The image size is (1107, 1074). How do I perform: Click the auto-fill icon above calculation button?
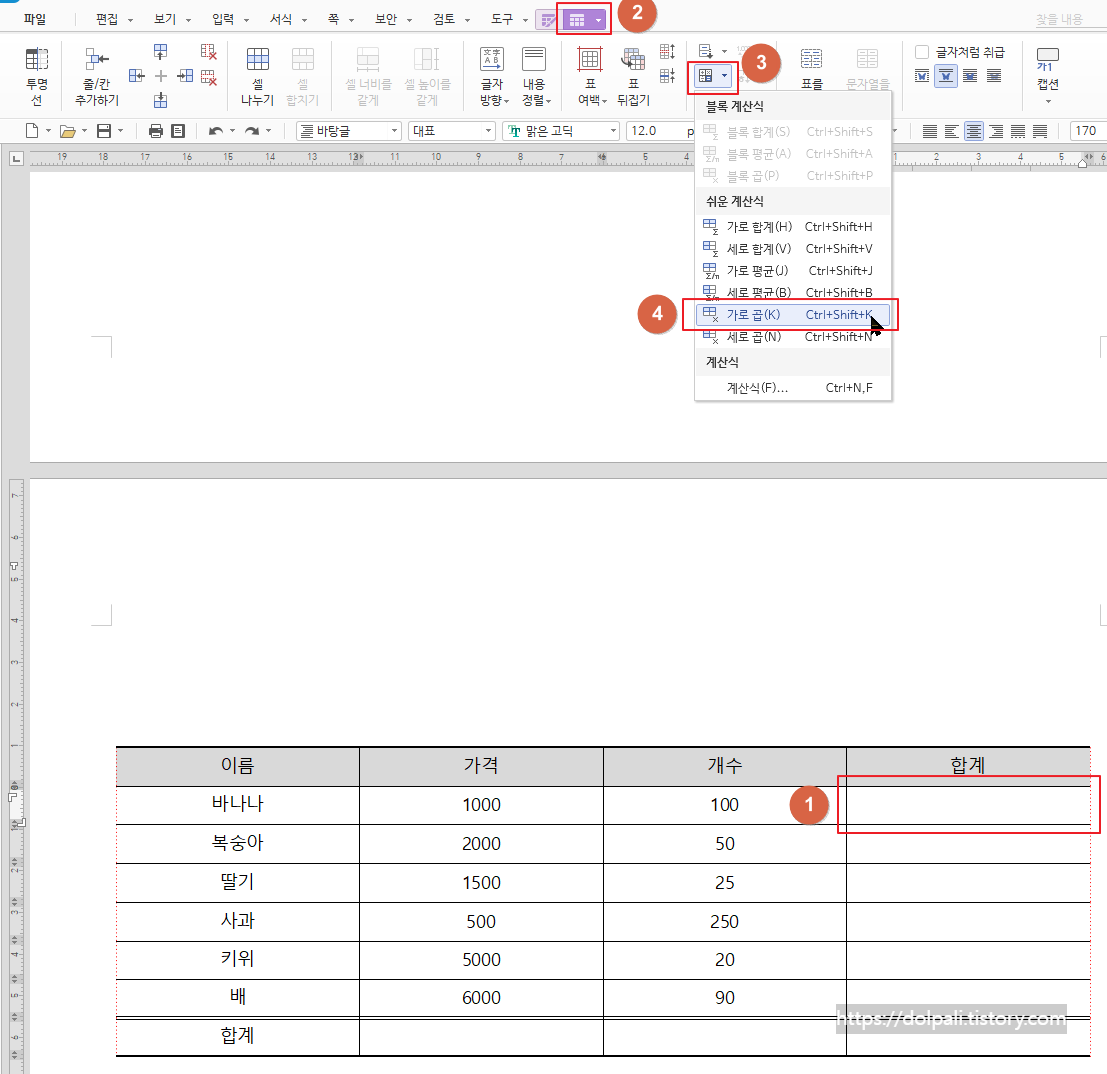coord(705,51)
